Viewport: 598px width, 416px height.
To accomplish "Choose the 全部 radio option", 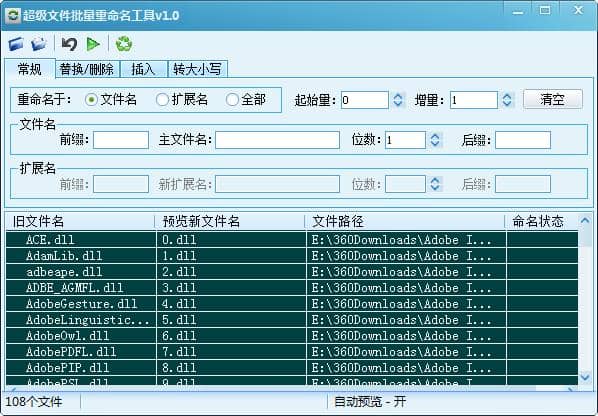I will click(232, 100).
